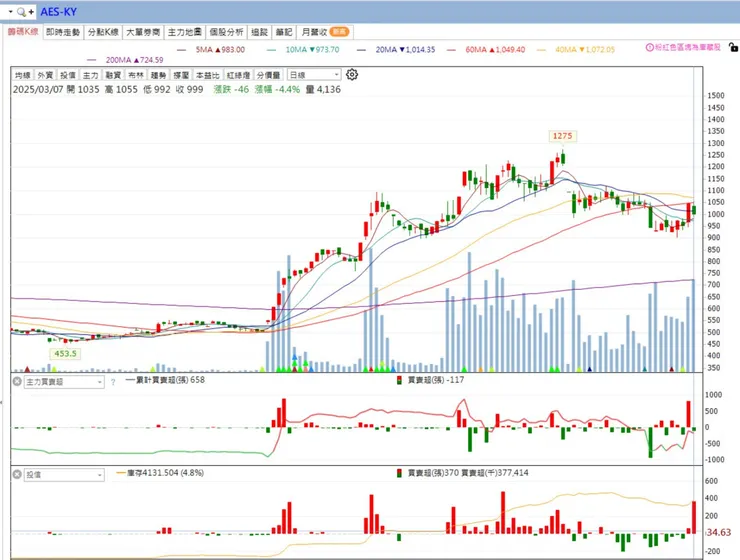The height and width of the screenshot is (560, 740).
Task: Click the AES-KY stock title
Action: click(x=59, y=12)
